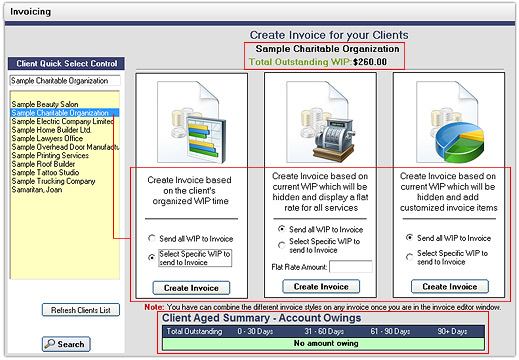Viewport: 519px width, 360px height.
Task: Select Sample Beauty Salon in client list
Action: coord(65,104)
